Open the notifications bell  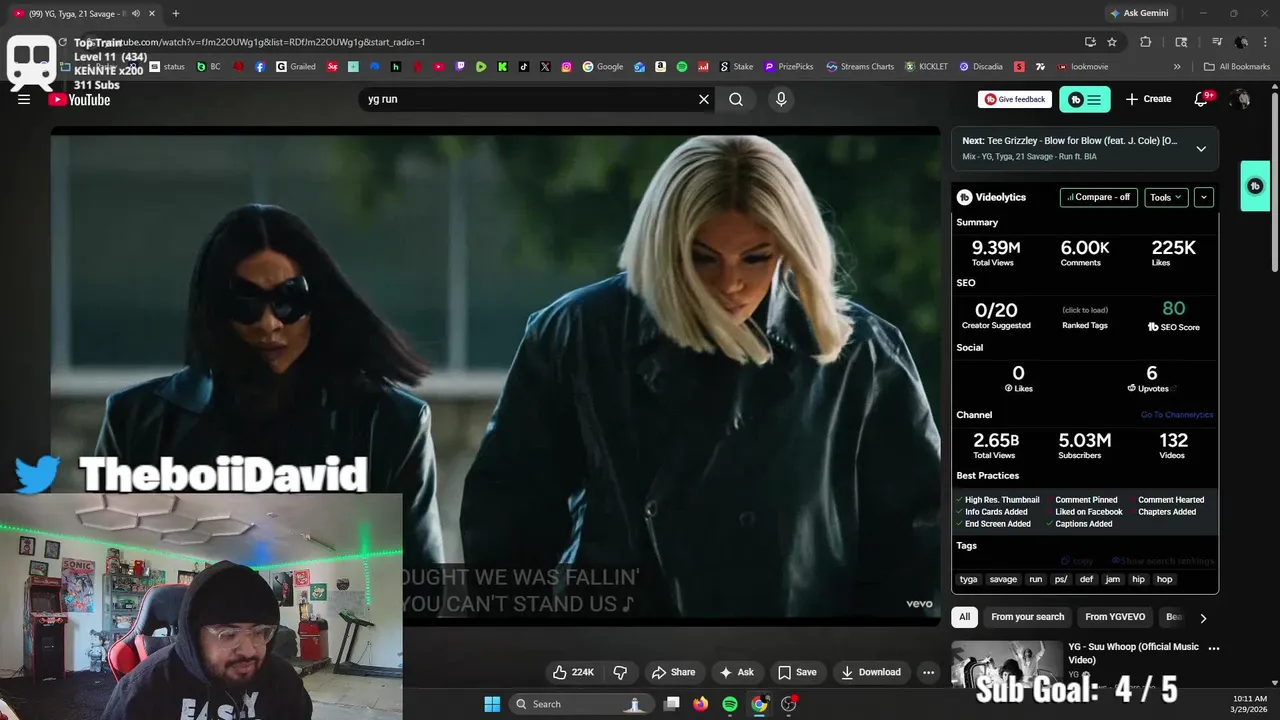click(1203, 99)
